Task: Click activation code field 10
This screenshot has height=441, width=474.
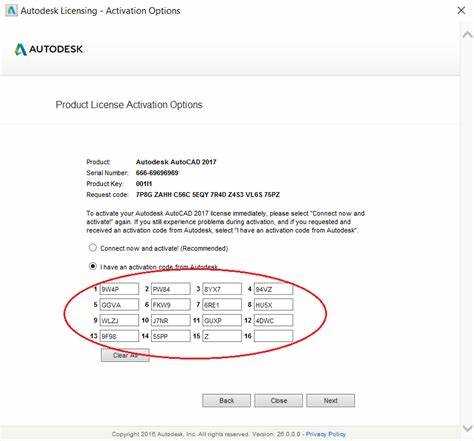Action: (171, 320)
